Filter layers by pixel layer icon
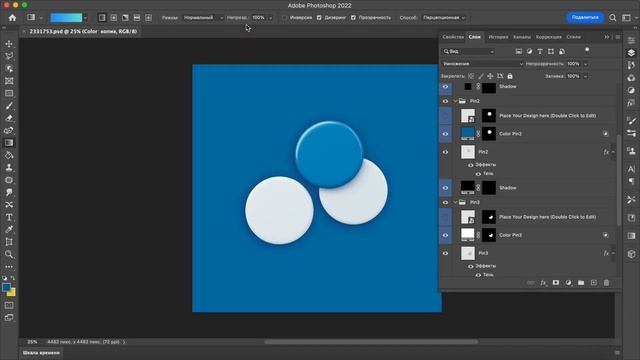This screenshot has width=640, height=360. (x=518, y=51)
